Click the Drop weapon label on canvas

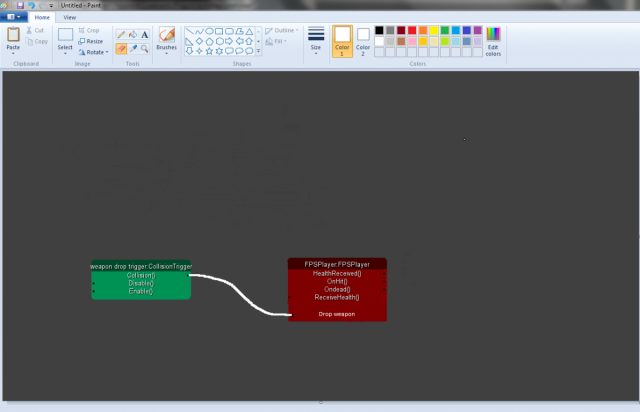pyautogui.click(x=336, y=314)
